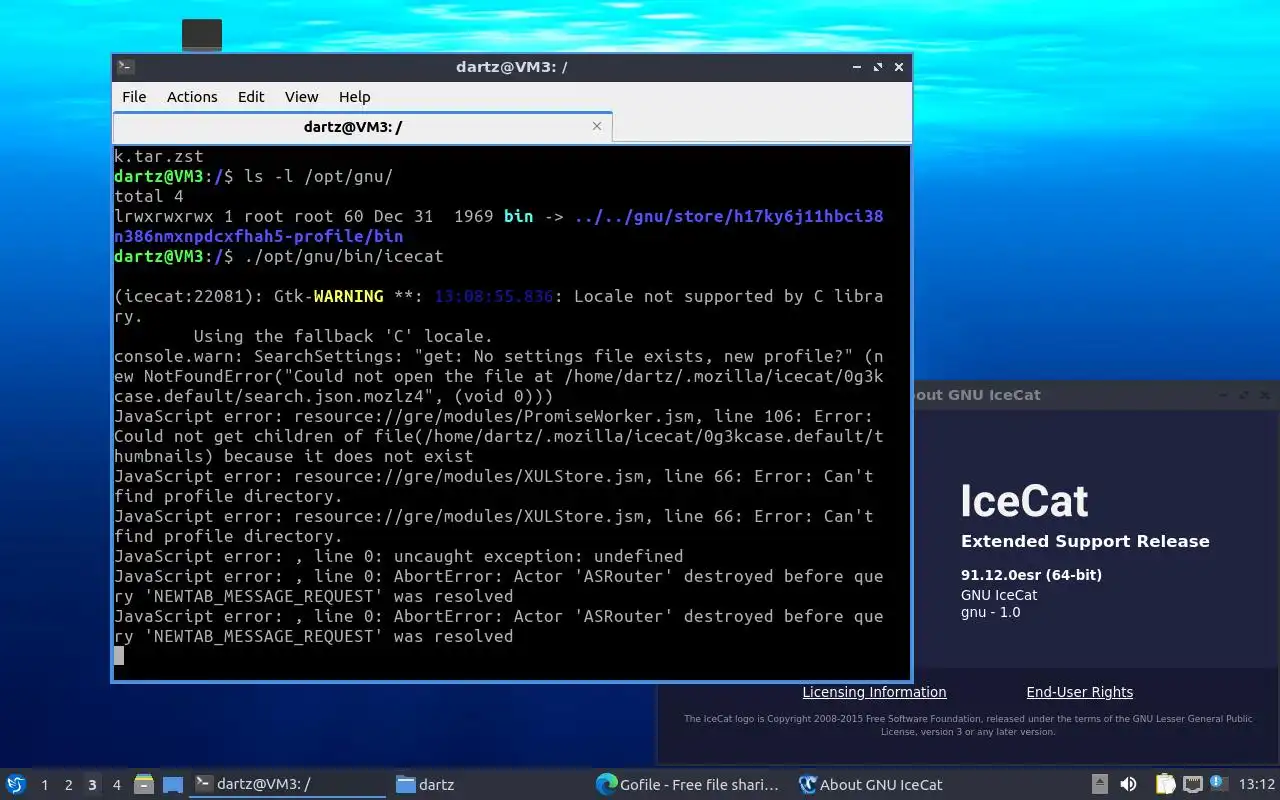Open the clipboard manager tray icon
1280x800 pixels.
(1165, 784)
